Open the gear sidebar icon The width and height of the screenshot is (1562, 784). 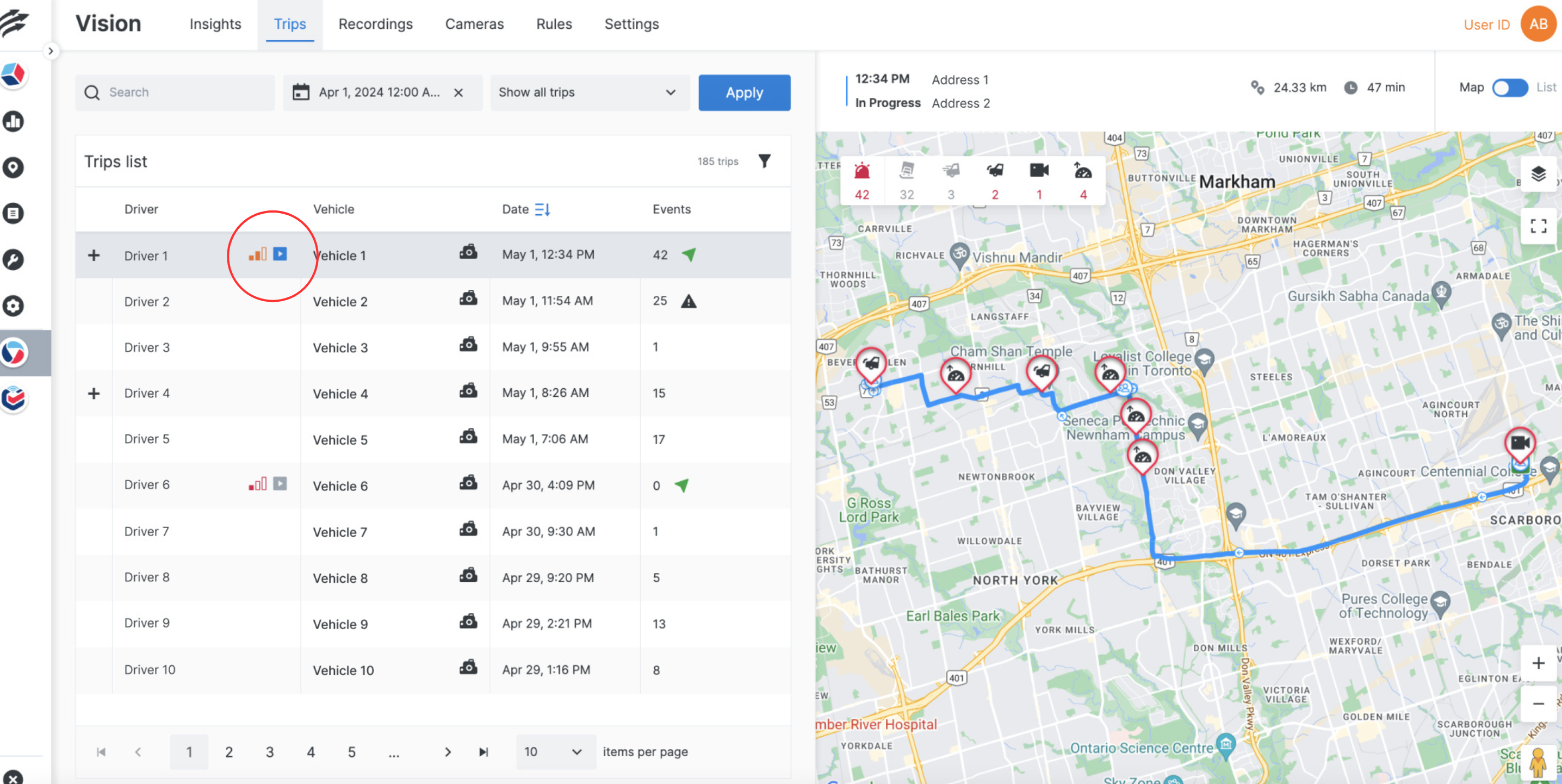coord(14,306)
